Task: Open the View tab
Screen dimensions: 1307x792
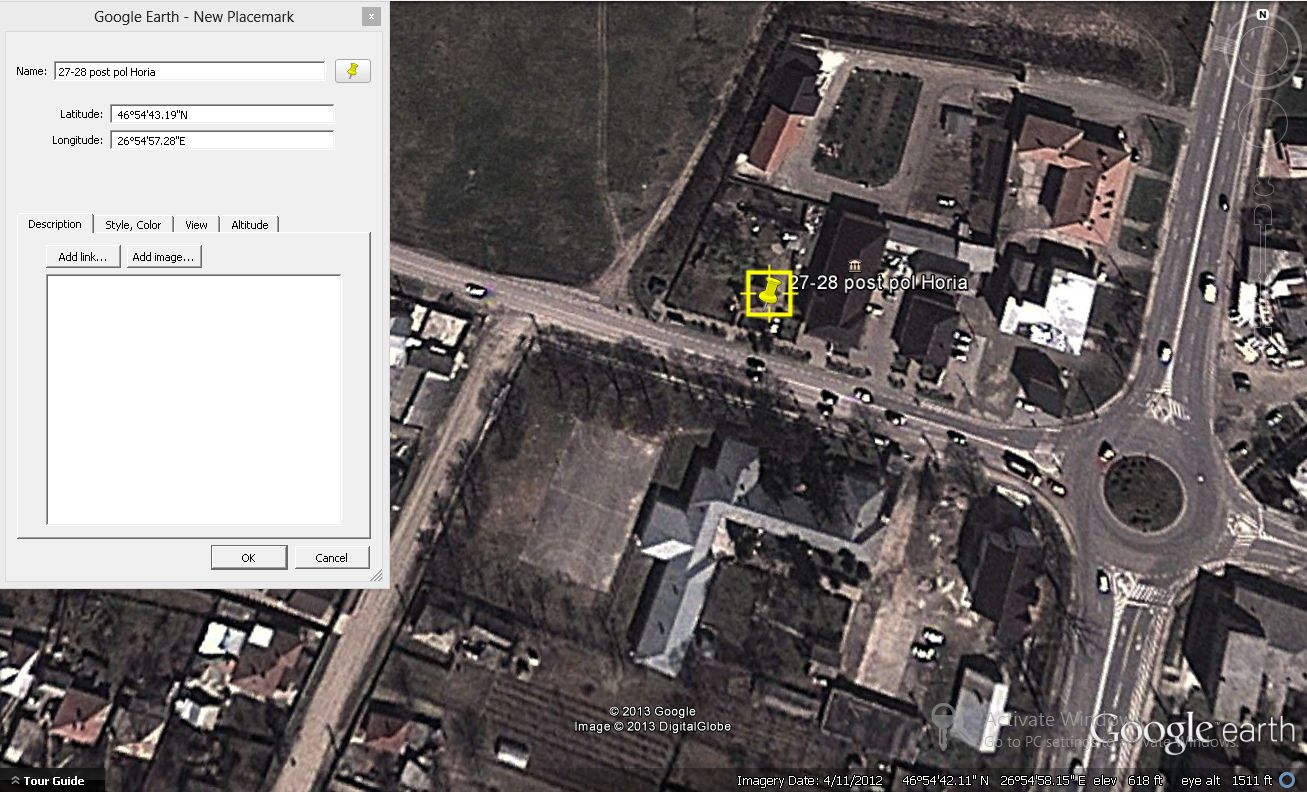Action: click(196, 225)
